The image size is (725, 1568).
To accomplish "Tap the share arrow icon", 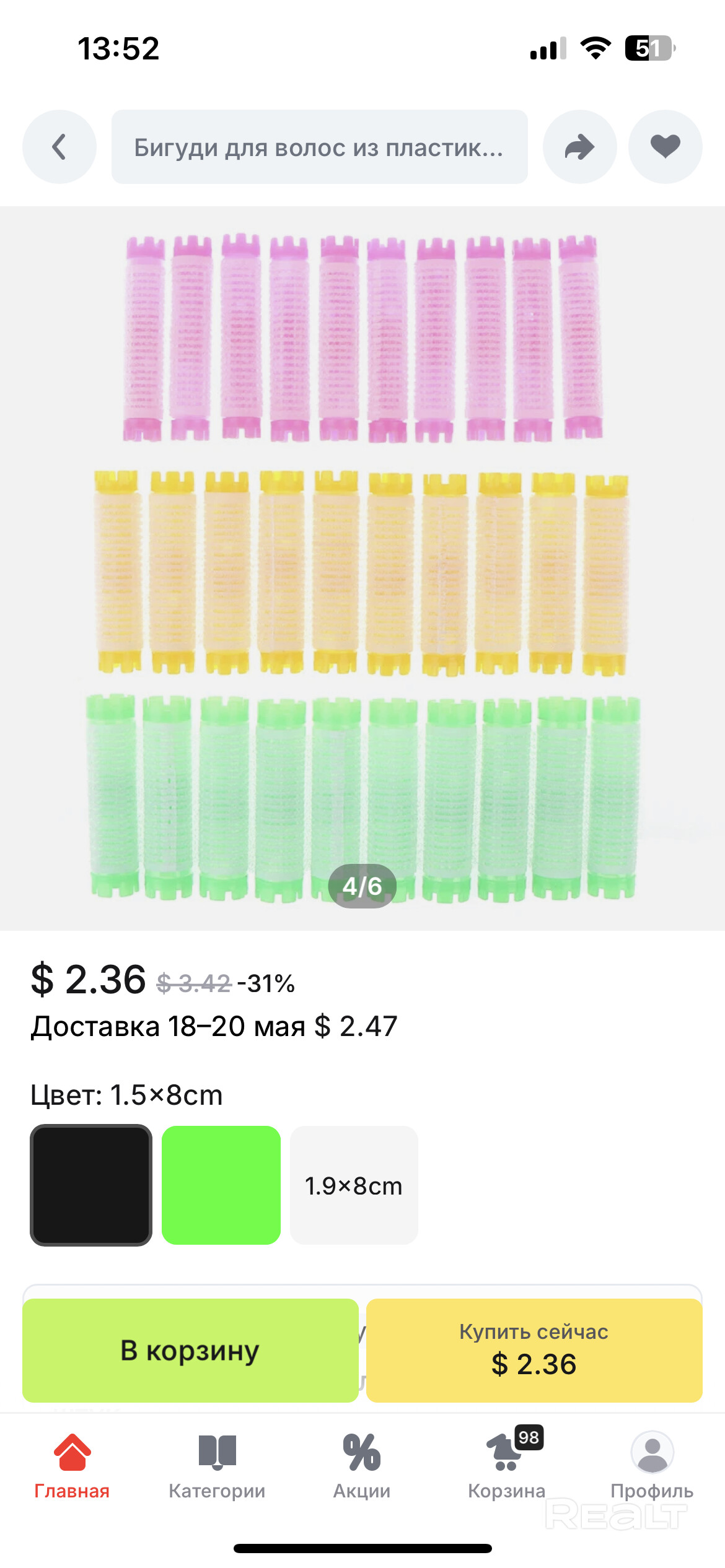I will pos(579,147).
